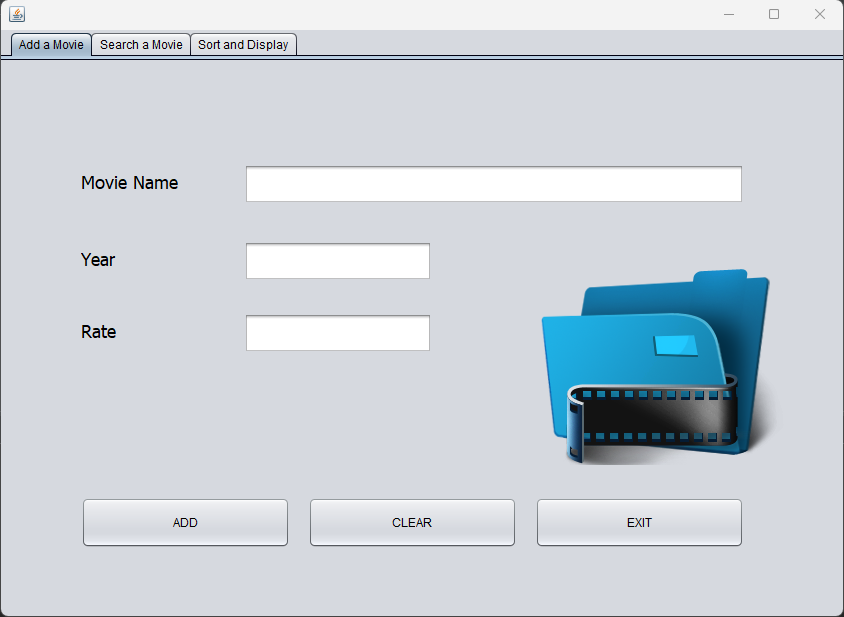
Task: Hit the CLEAR button
Action: 412,523
